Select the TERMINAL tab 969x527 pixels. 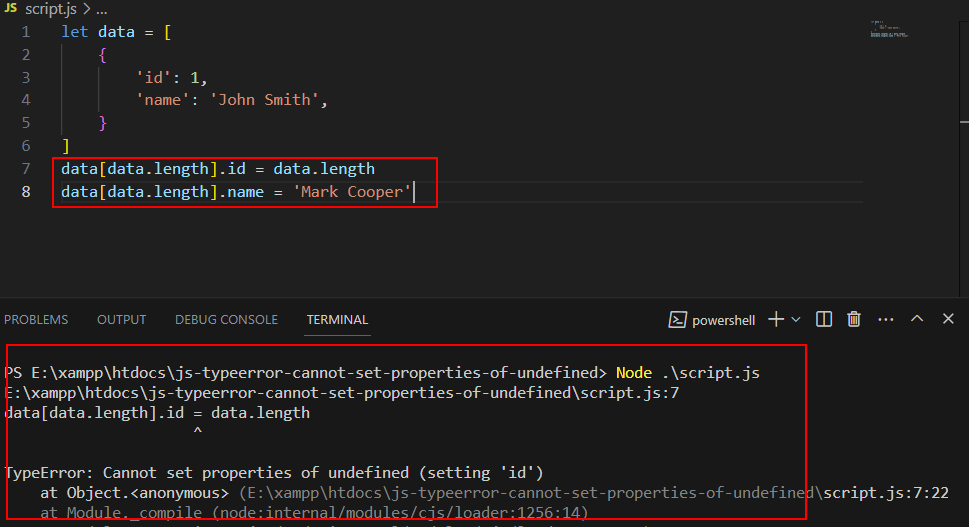(337, 319)
